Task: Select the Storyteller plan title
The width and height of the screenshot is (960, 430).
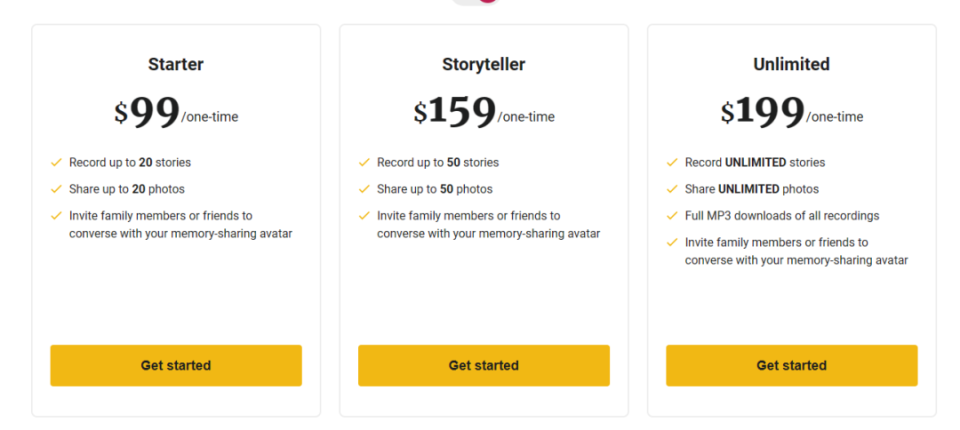Action: click(x=484, y=64)
